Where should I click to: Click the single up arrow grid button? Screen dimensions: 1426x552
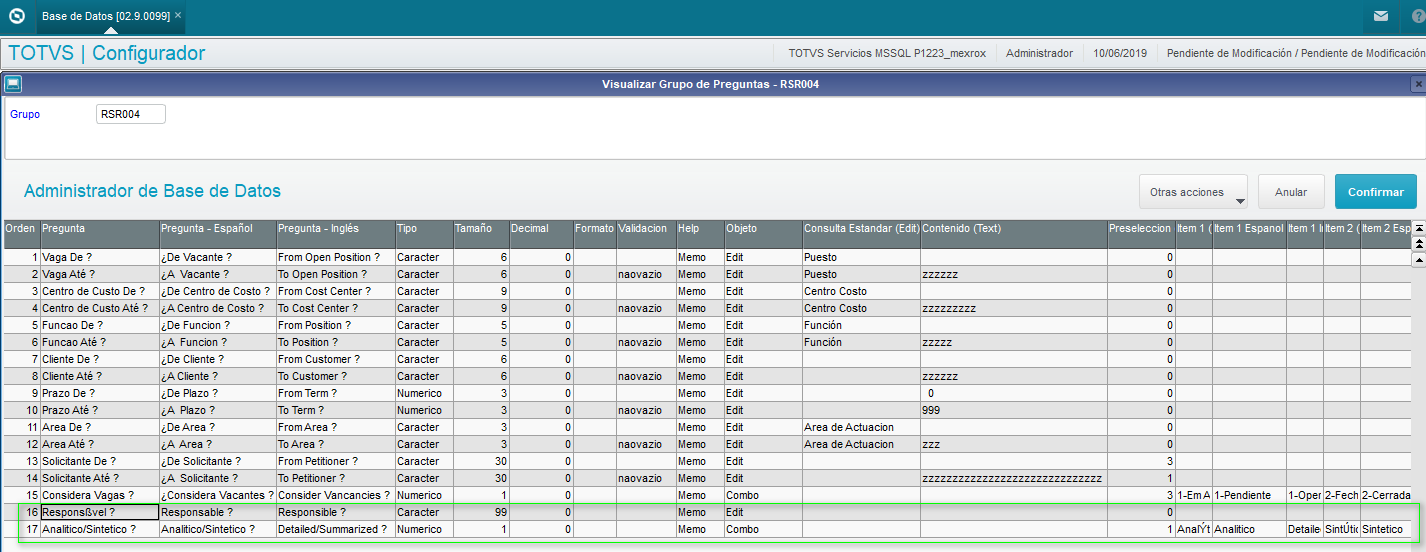pos(1418,259)
